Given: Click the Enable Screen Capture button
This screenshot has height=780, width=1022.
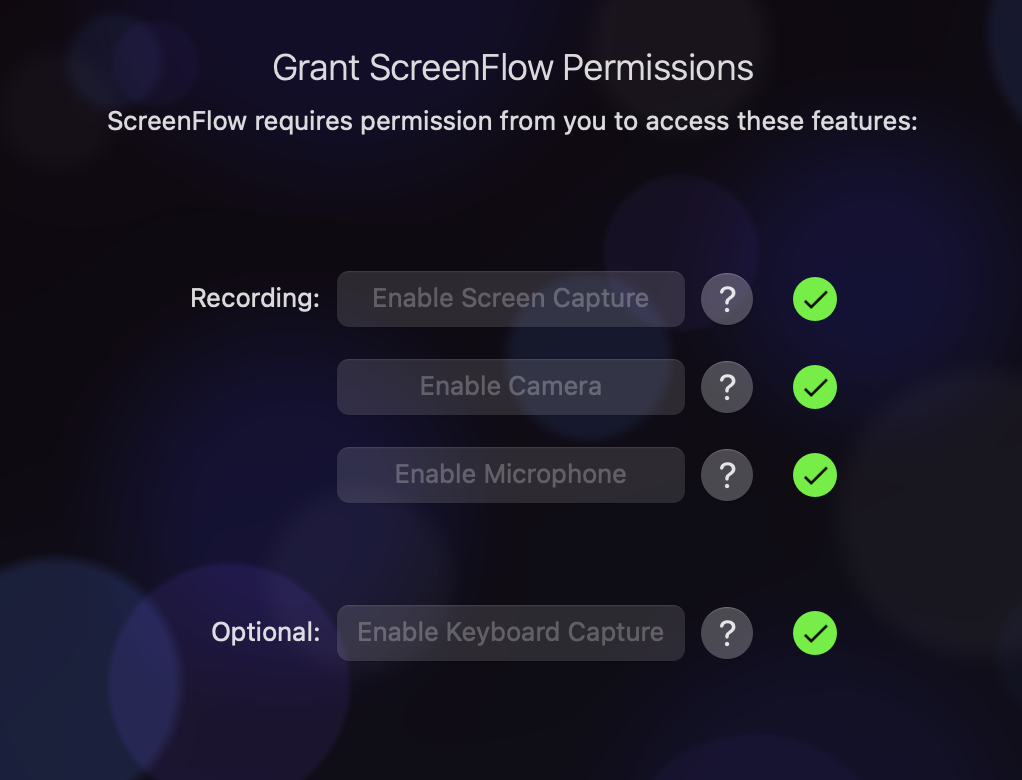Looking at the screenshot, I should click(x=510, y=299).
